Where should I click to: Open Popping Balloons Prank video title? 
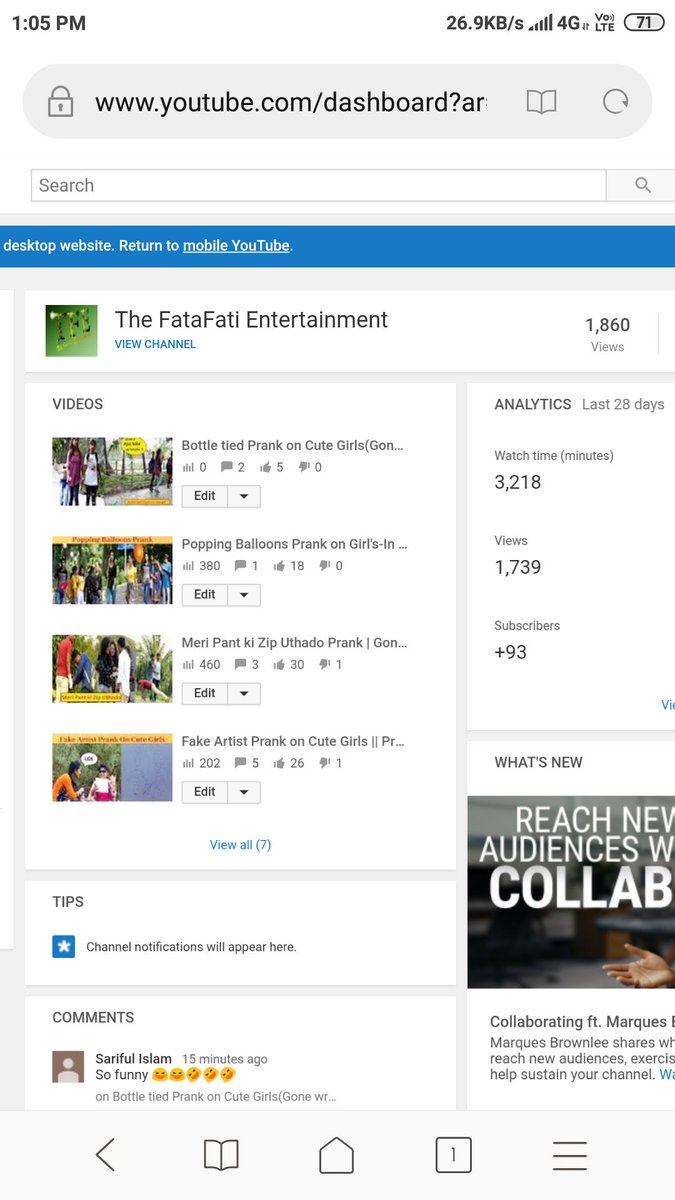click(295, 545)
